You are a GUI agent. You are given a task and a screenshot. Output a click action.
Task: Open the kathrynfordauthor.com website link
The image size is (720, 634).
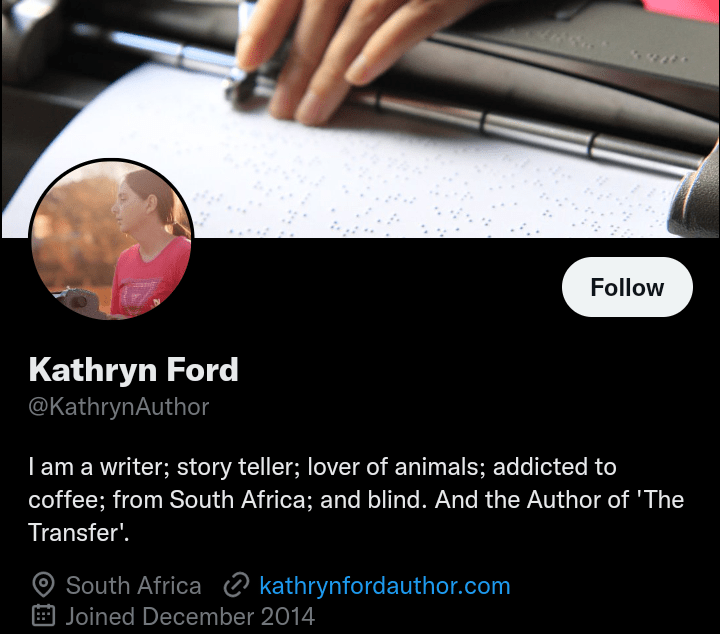tap(384, 585)
